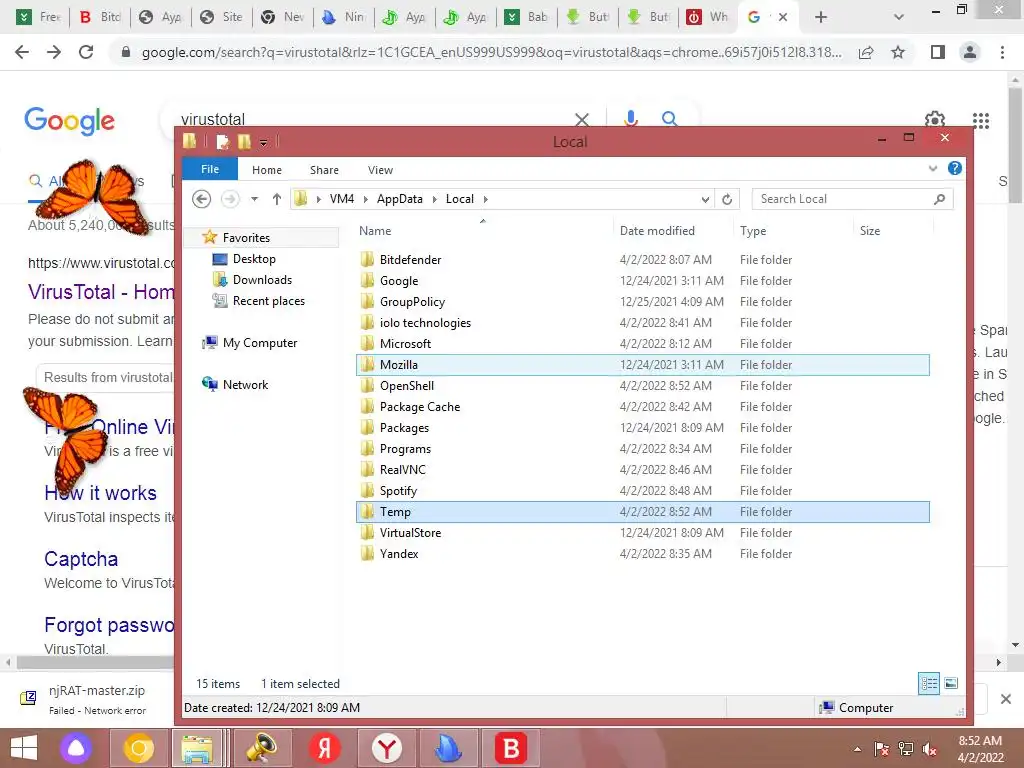Open Recent places in Favorites

click(x=268, y=300)
